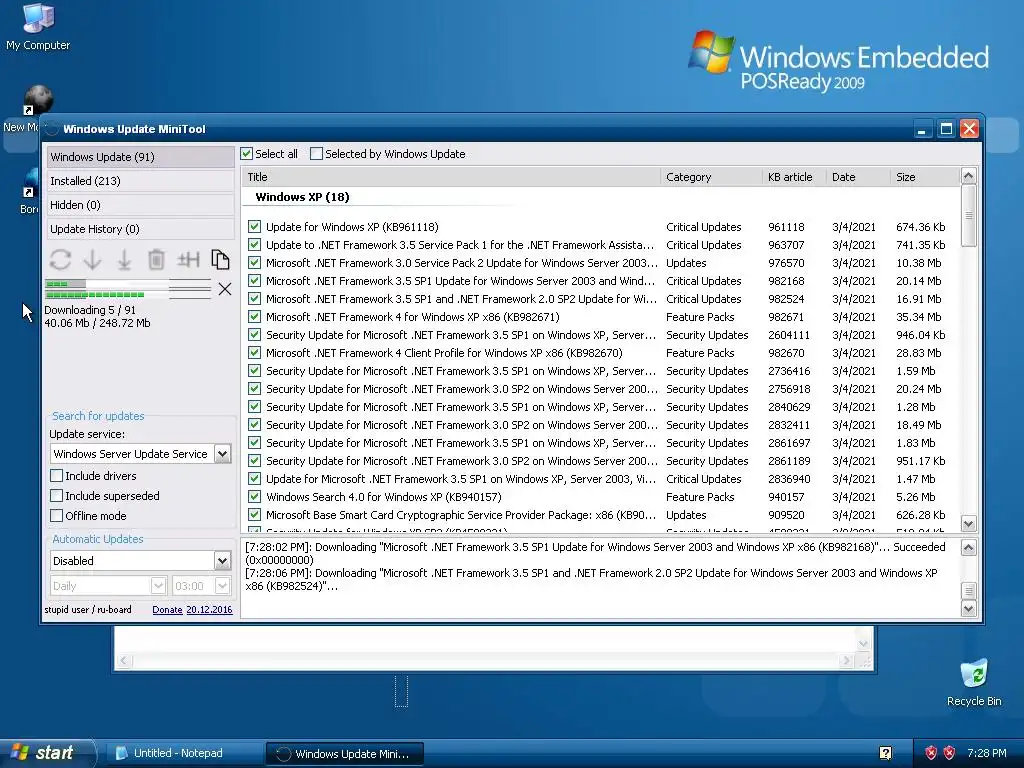This screenshot has width=1024, height=768.
Task: Select KB article cell 2861189
Action: (x=788, y=461)
